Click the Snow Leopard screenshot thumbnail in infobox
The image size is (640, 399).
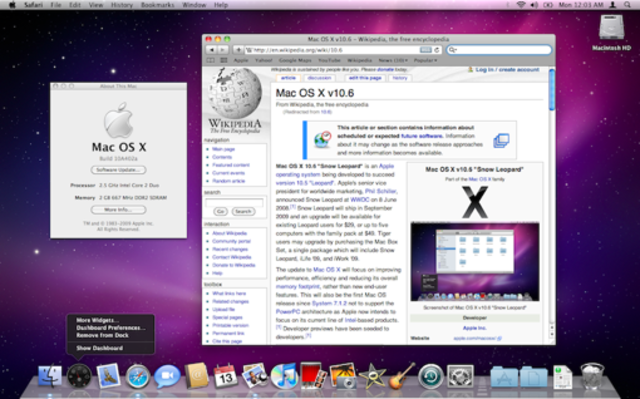click(475, 262)
